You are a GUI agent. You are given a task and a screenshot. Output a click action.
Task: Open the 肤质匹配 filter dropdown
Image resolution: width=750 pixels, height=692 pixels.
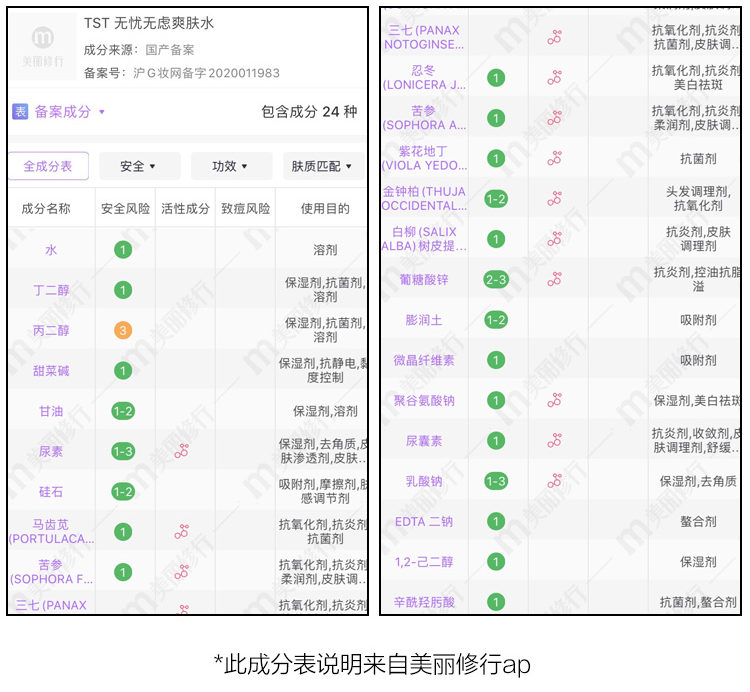323,166
